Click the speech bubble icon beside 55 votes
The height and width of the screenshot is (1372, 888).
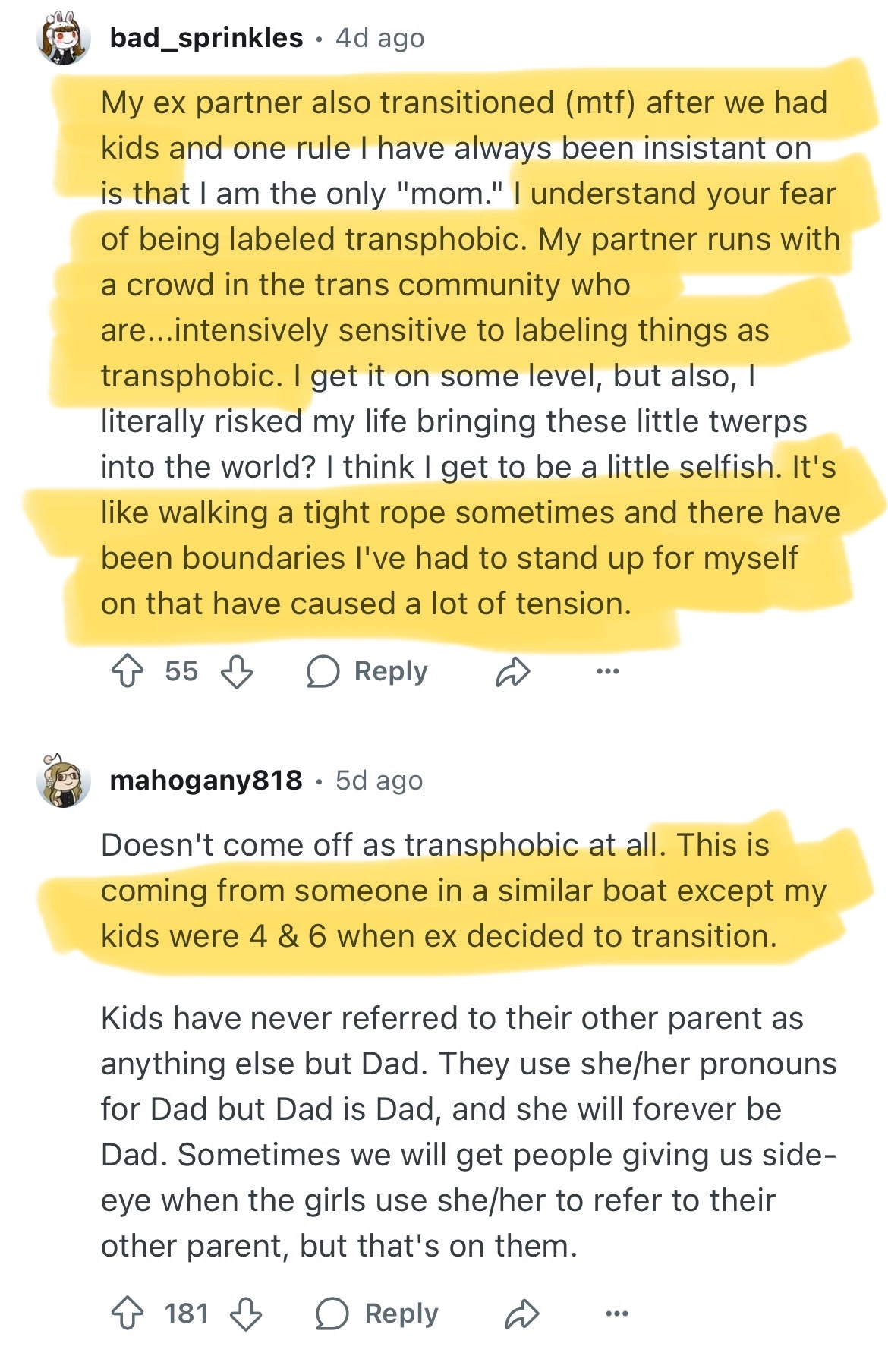(323, 672)
